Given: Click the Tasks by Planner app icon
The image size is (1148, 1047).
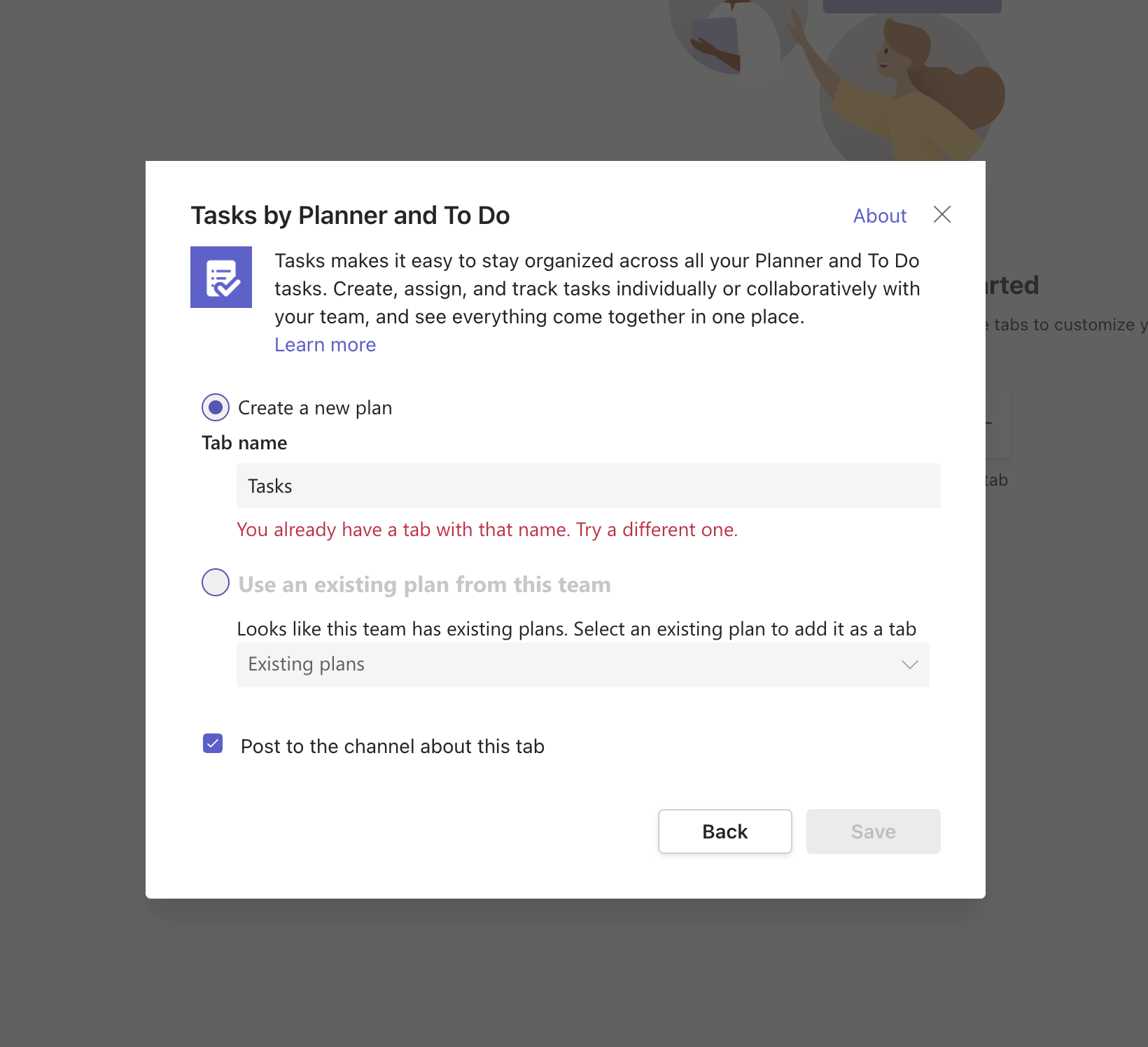Looking at the screenshot, I should tap(221, 277).
